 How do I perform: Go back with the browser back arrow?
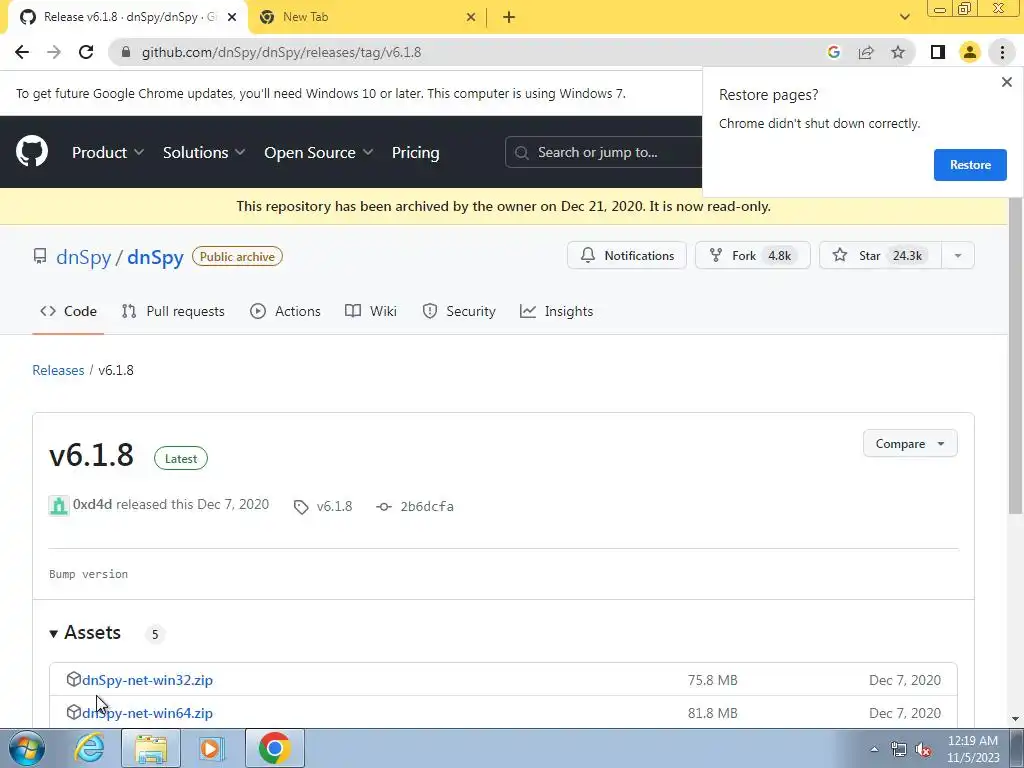click(x=22, y=52)
